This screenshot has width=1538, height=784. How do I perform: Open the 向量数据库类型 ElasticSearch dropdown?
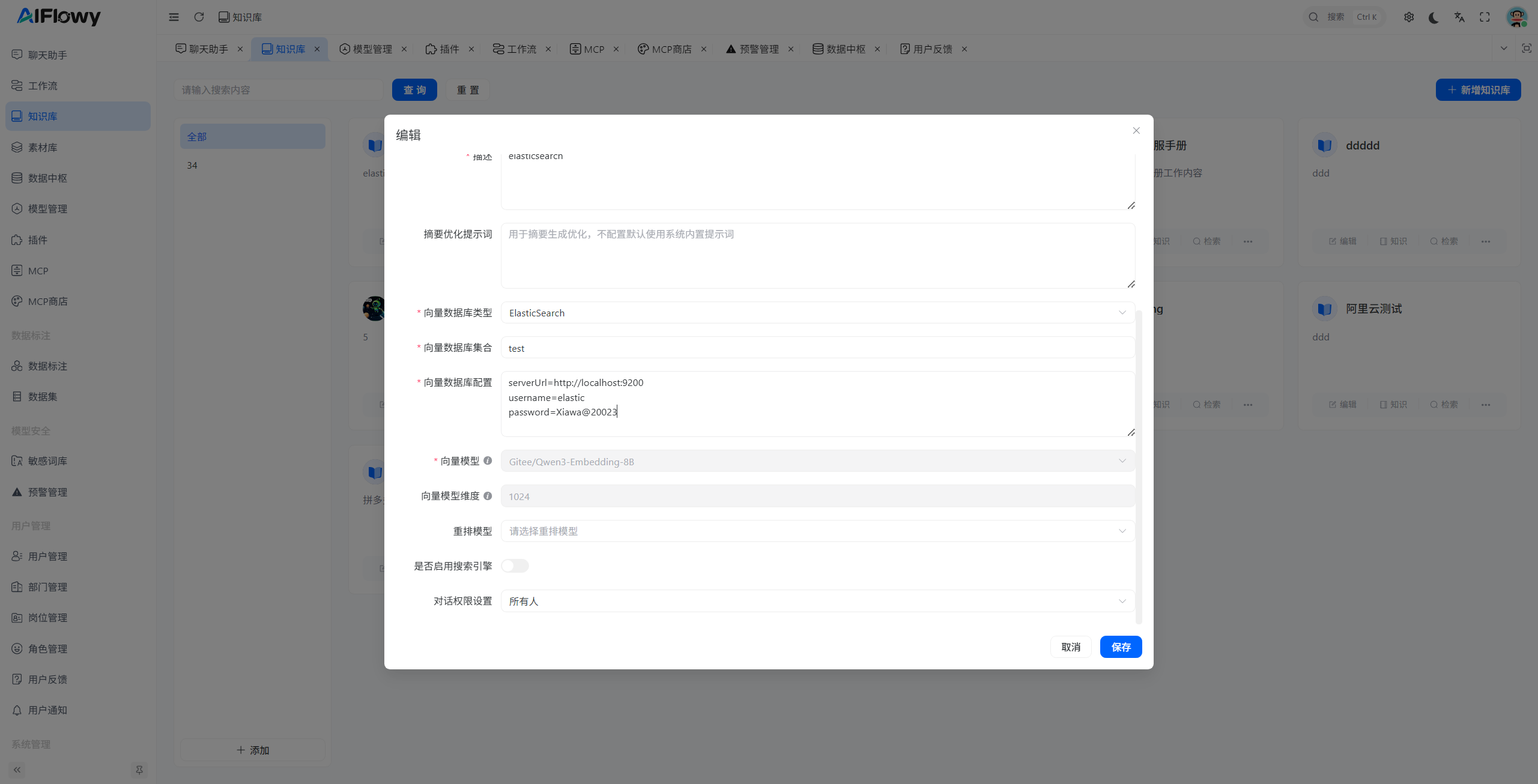click(817, 313)
